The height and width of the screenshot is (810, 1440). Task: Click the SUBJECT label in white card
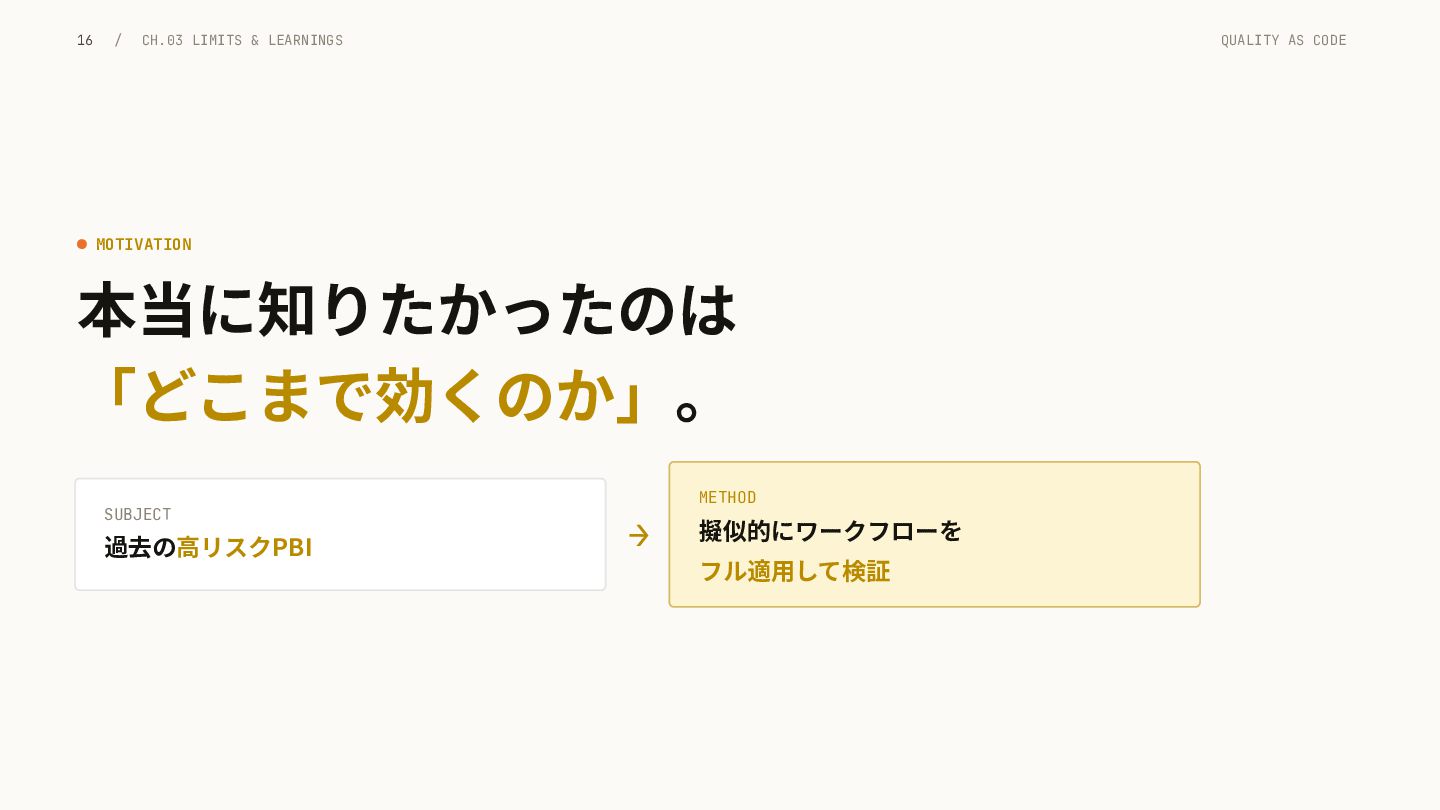click(x=138, y=514)
